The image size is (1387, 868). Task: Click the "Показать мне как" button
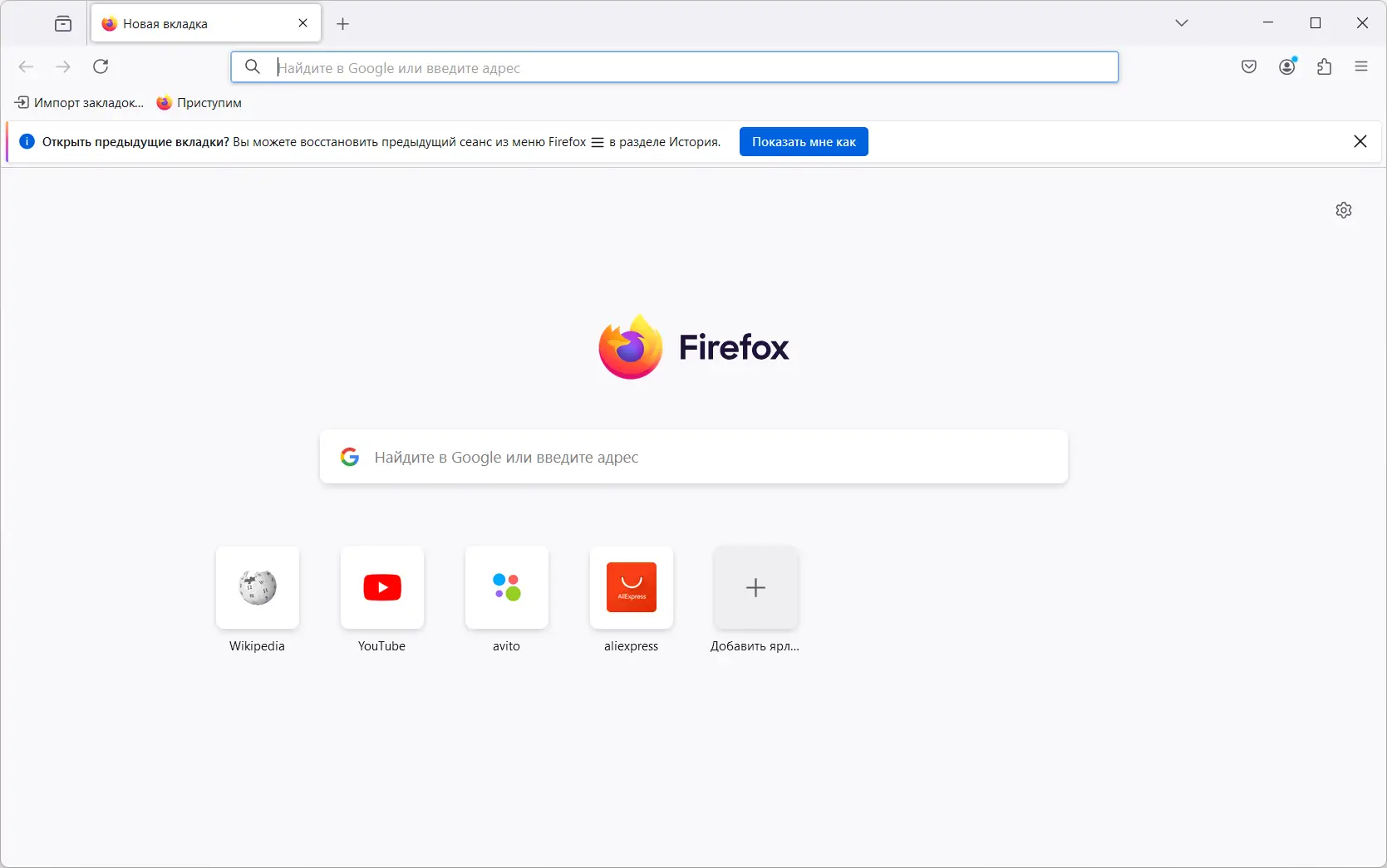pos(804,142)
